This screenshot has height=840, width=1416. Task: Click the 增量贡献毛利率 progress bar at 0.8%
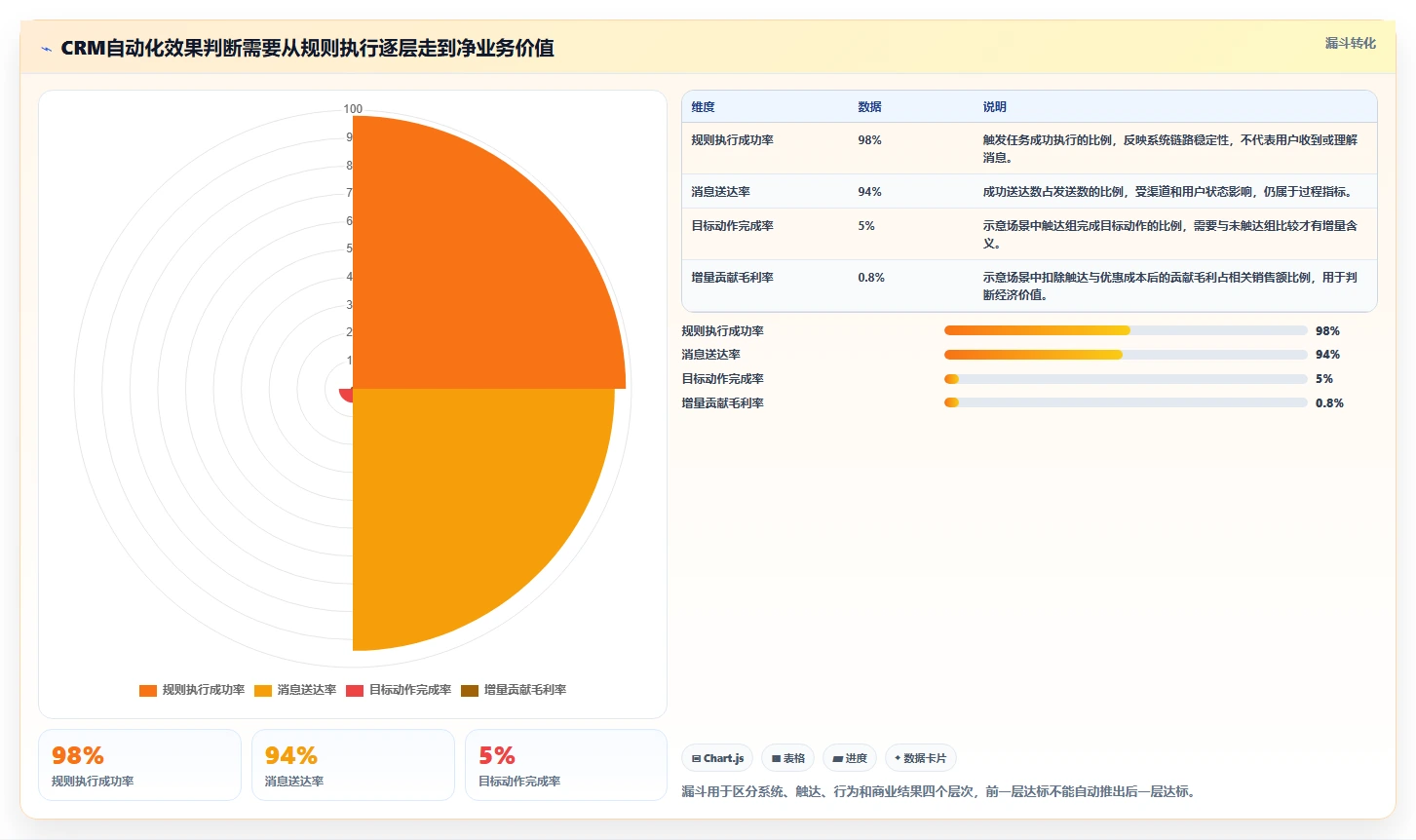[x=1126, y=402]
